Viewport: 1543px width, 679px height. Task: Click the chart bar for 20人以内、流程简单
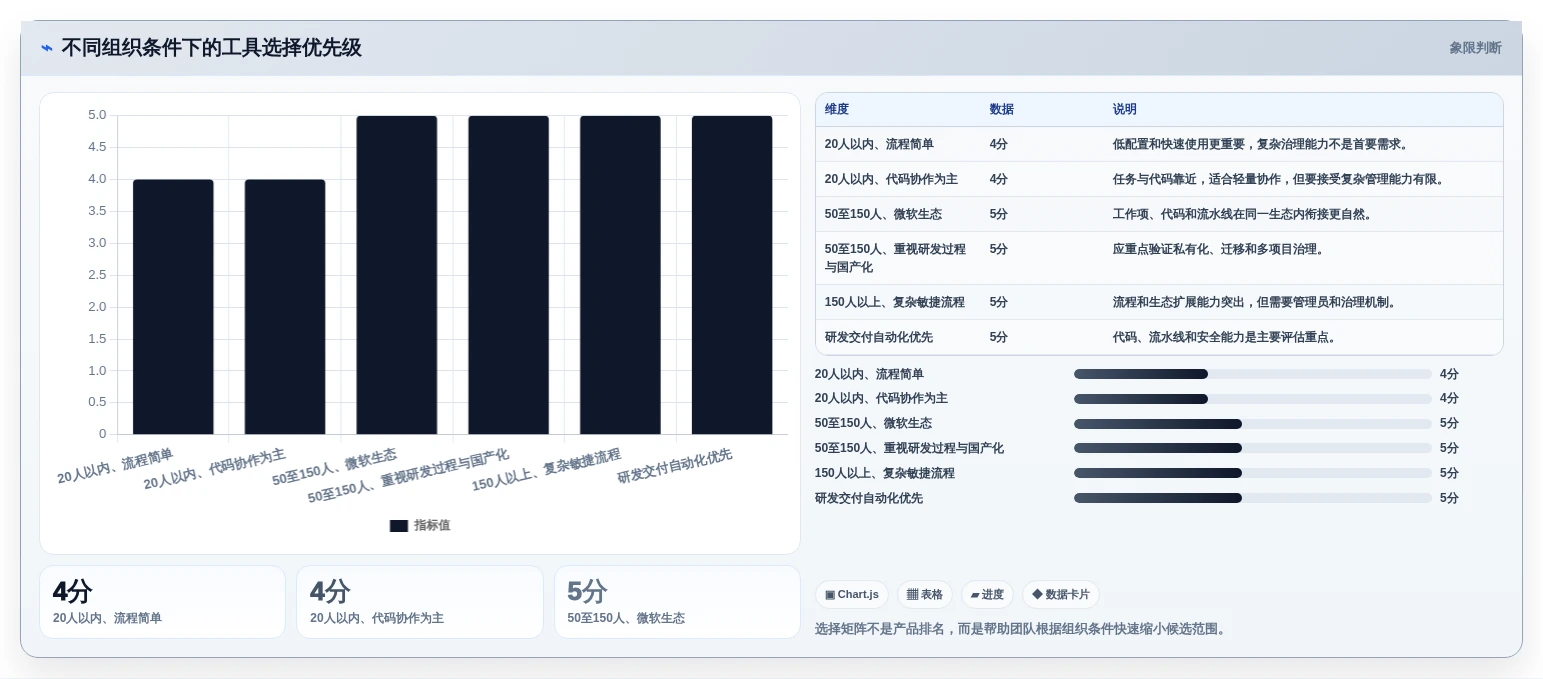click(173, 307)
